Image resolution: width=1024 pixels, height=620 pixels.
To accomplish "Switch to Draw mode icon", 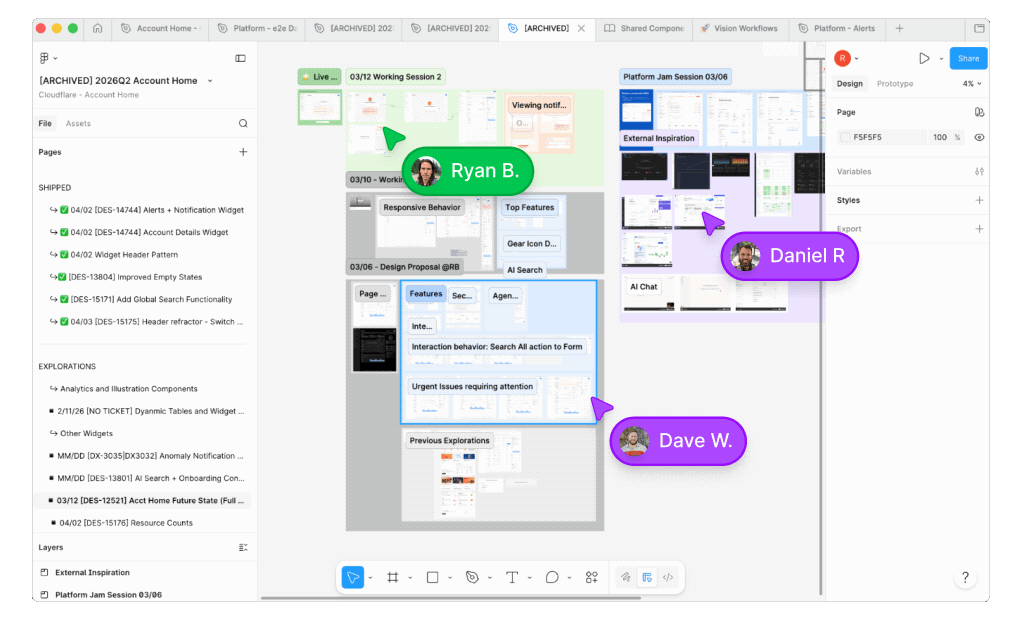I will [626, 577].
